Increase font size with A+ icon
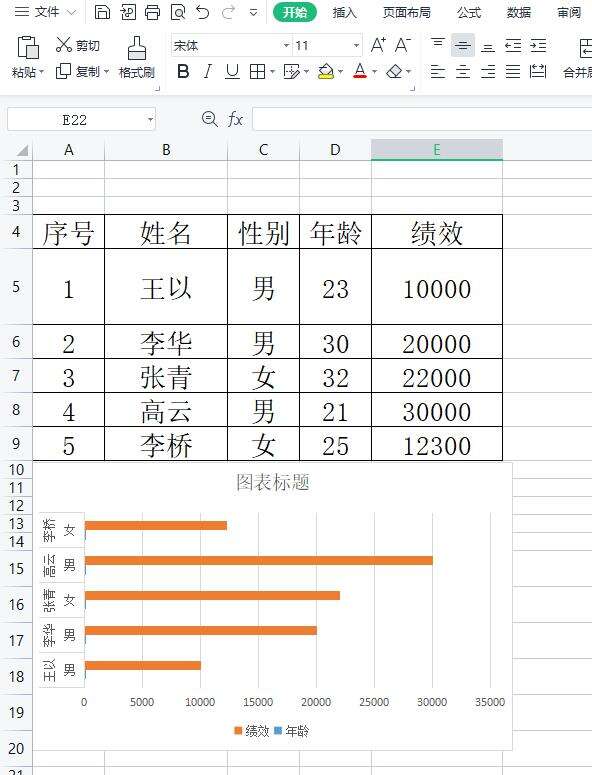Viewport: 592px width, 775px height. 378,45
